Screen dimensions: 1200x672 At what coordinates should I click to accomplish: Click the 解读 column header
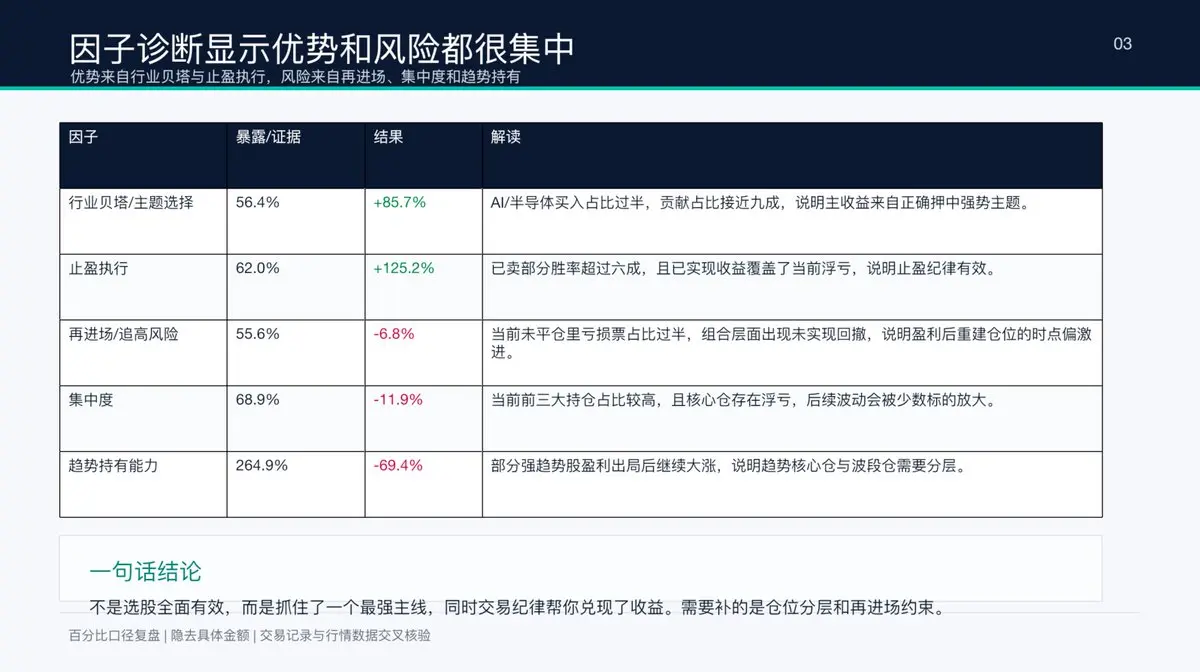(x=506, y=137)
